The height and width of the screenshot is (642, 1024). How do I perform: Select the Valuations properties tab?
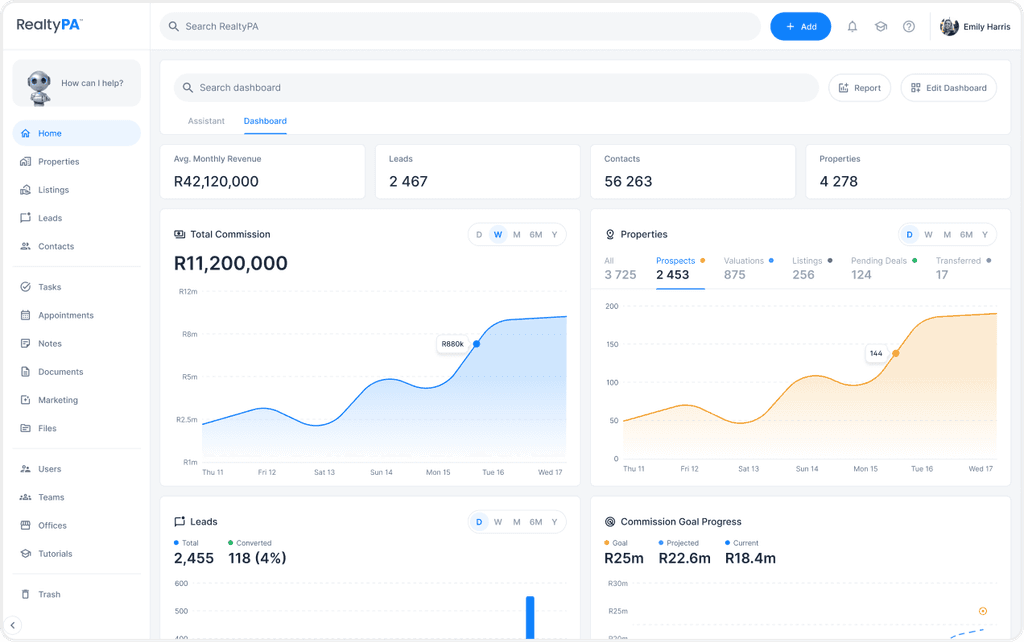tap(748, 268)
